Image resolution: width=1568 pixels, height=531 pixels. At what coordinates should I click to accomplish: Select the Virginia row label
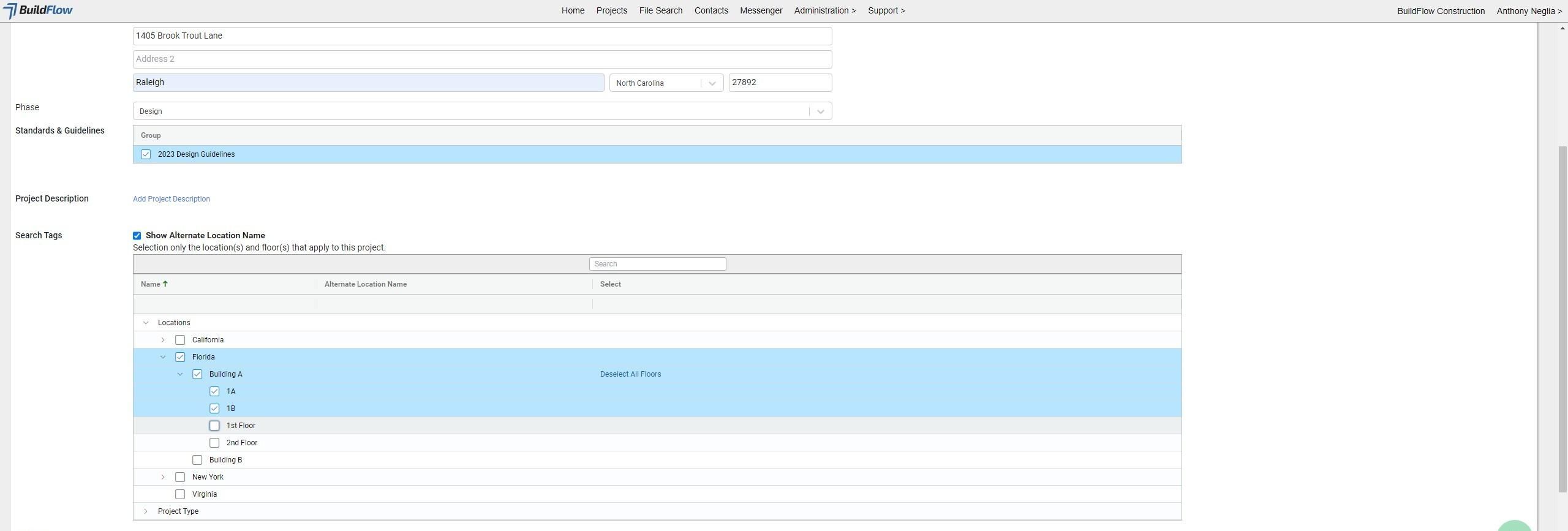click(205, 494)
